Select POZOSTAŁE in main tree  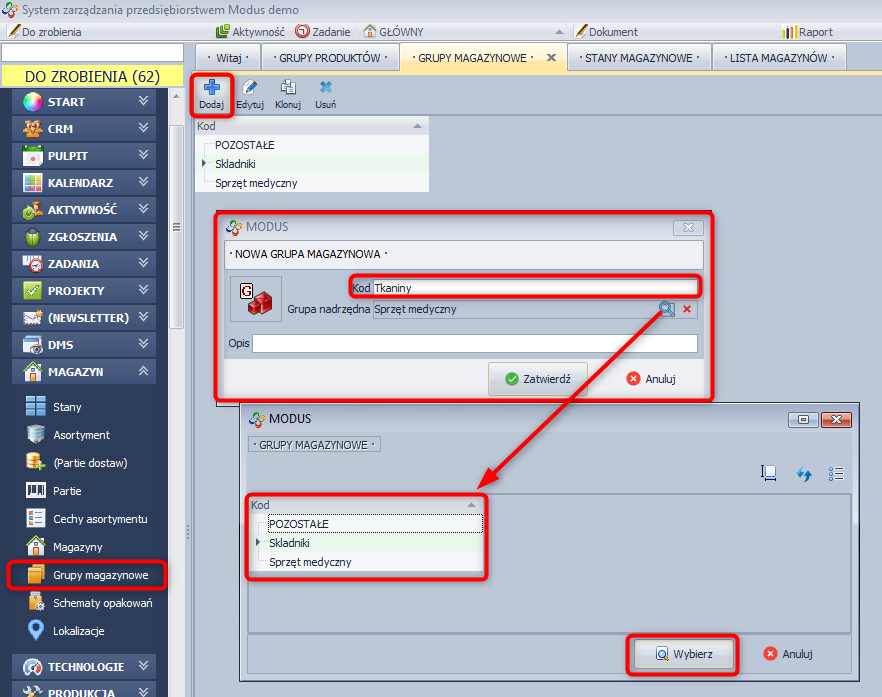(245, 145)
